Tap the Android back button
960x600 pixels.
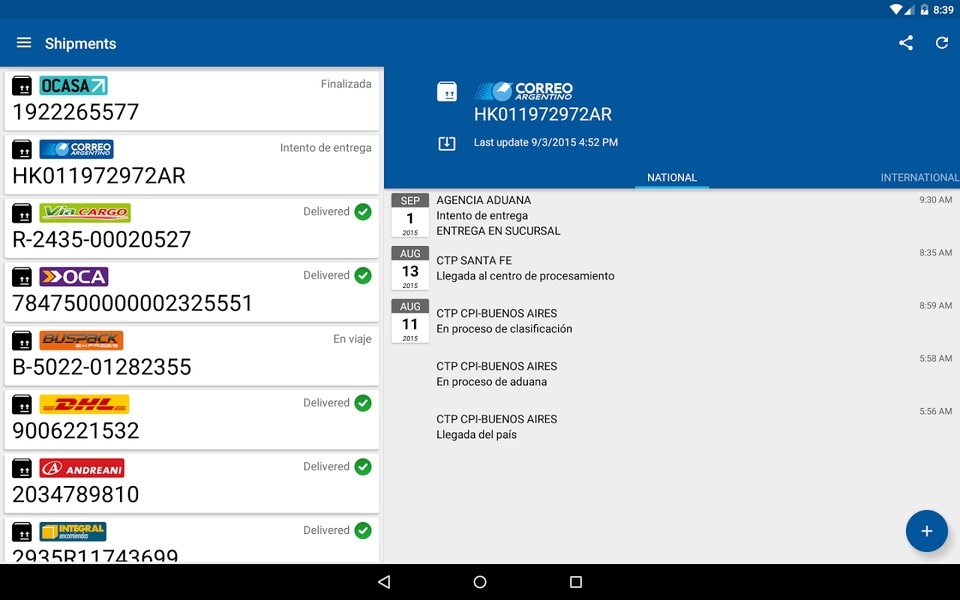click(x=384, y=582)
